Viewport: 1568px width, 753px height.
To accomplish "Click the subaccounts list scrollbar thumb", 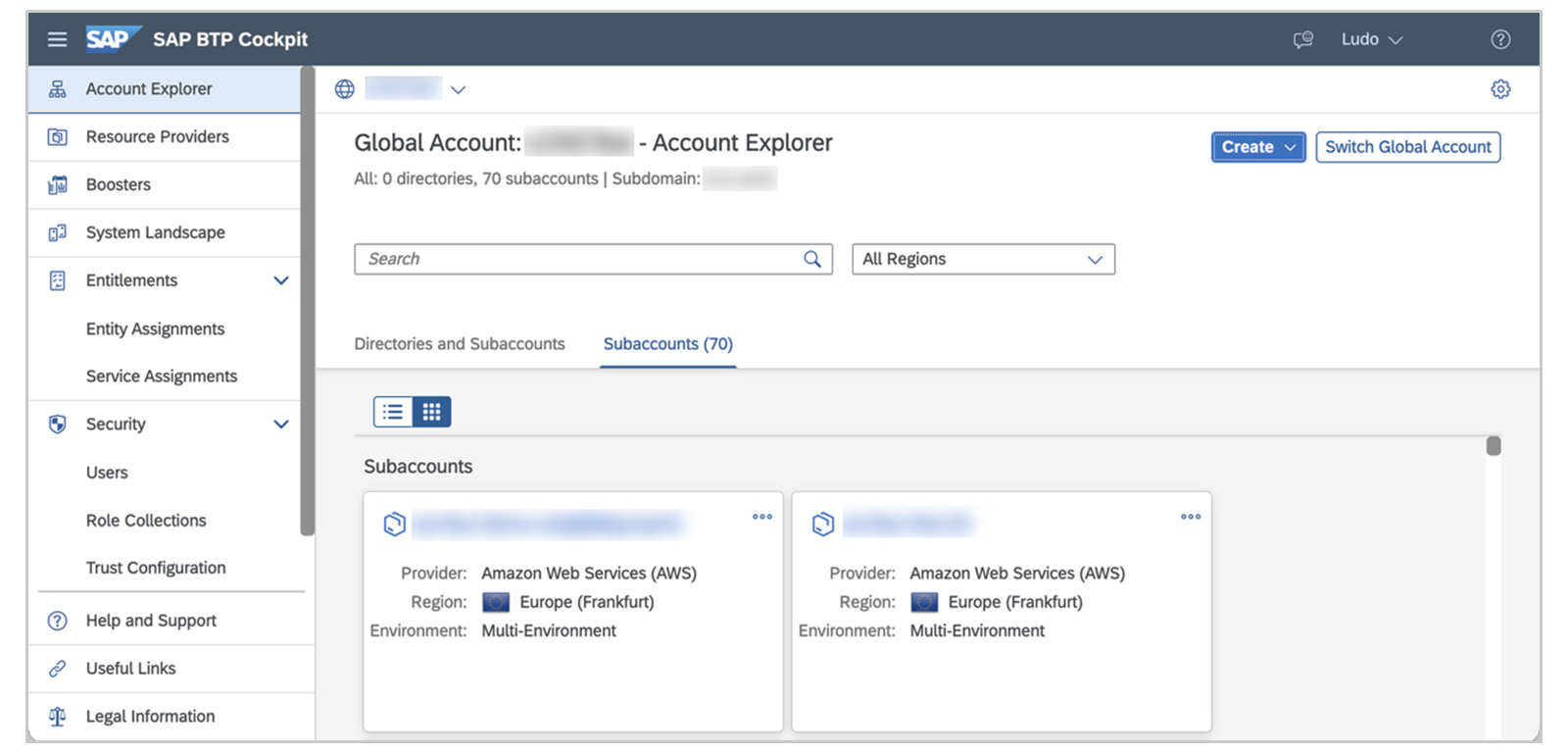I will click(x=1494, y=446).
